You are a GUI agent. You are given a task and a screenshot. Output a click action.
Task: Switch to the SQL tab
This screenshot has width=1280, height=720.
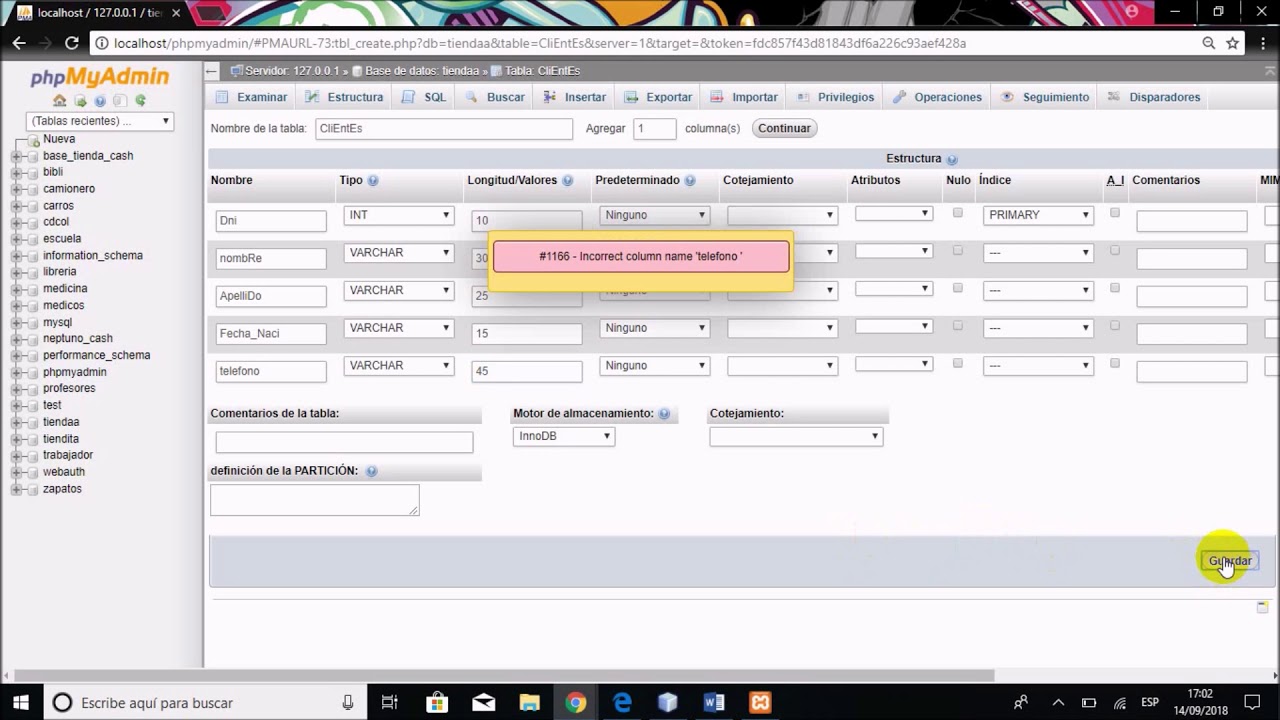coord(424,97)
